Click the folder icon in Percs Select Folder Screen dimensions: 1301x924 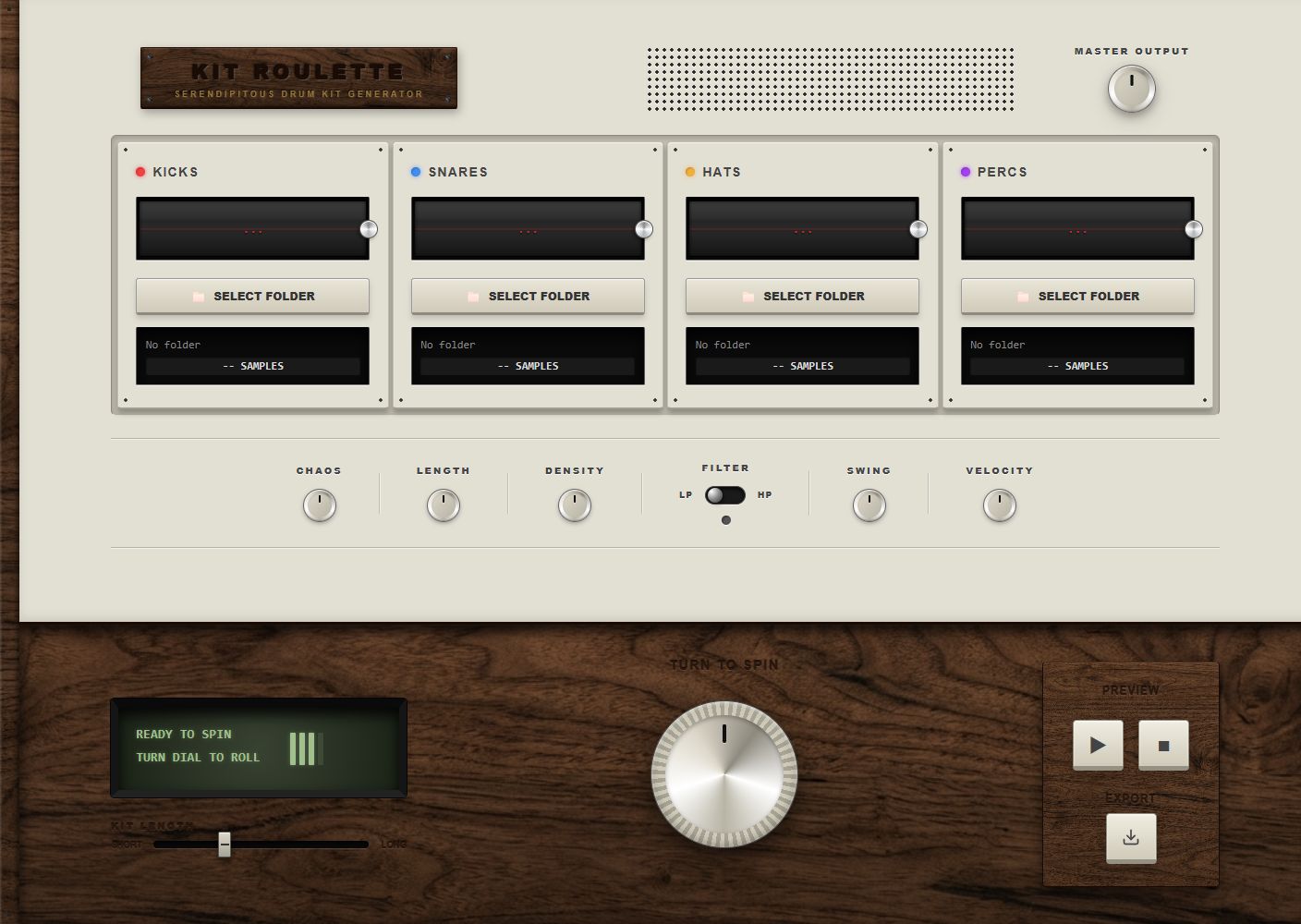tap(1023, 297)
